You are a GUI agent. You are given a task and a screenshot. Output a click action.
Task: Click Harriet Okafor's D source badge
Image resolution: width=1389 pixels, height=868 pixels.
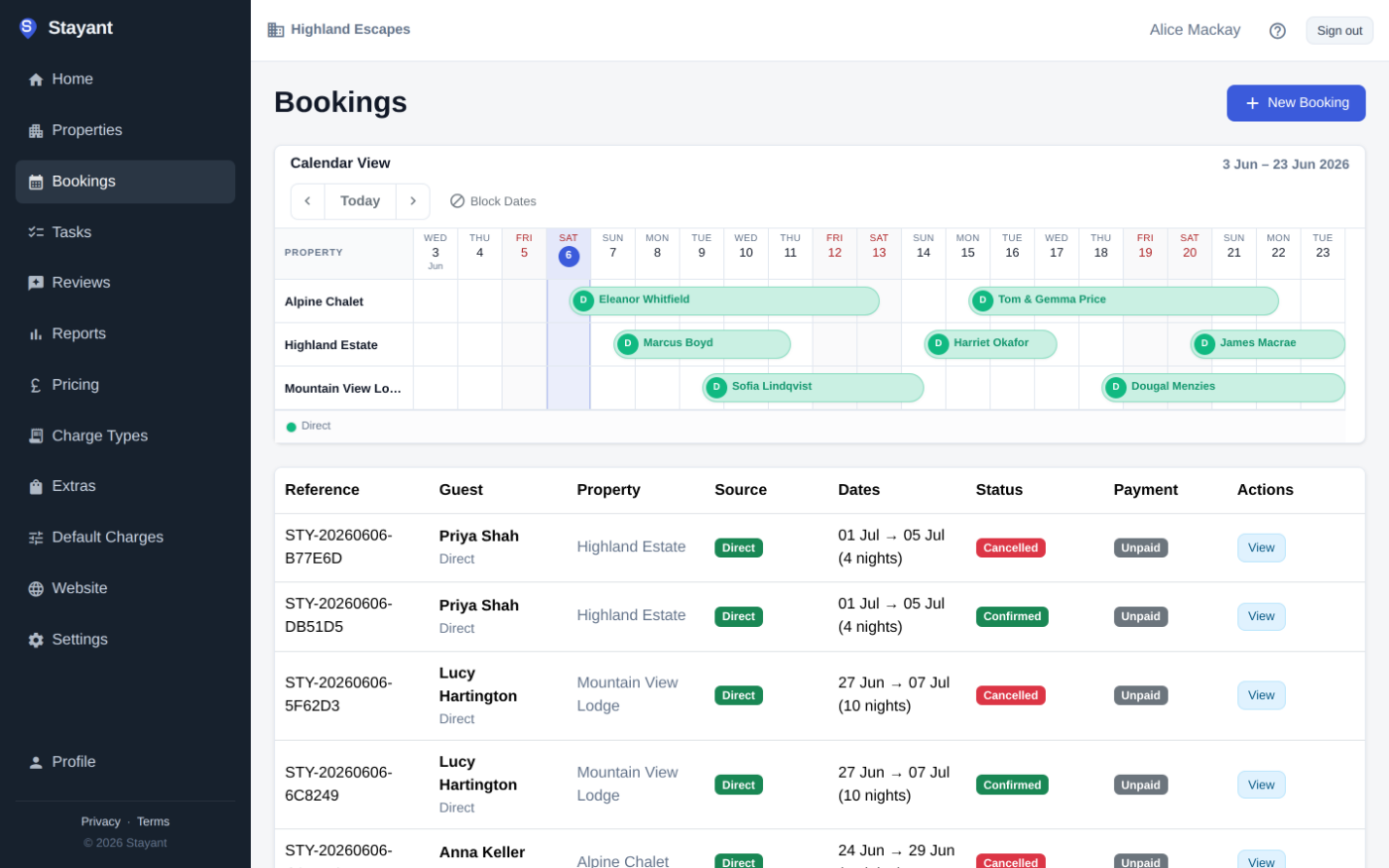(x=939, y=344)
